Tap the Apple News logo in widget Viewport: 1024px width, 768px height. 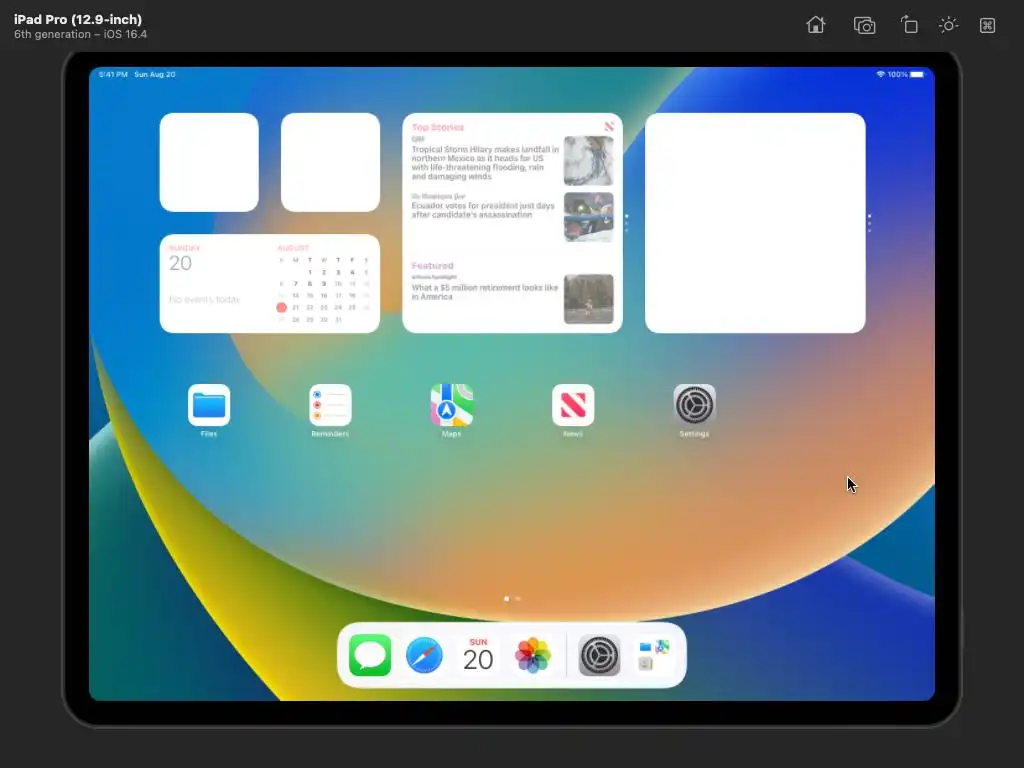pos(609,126)
